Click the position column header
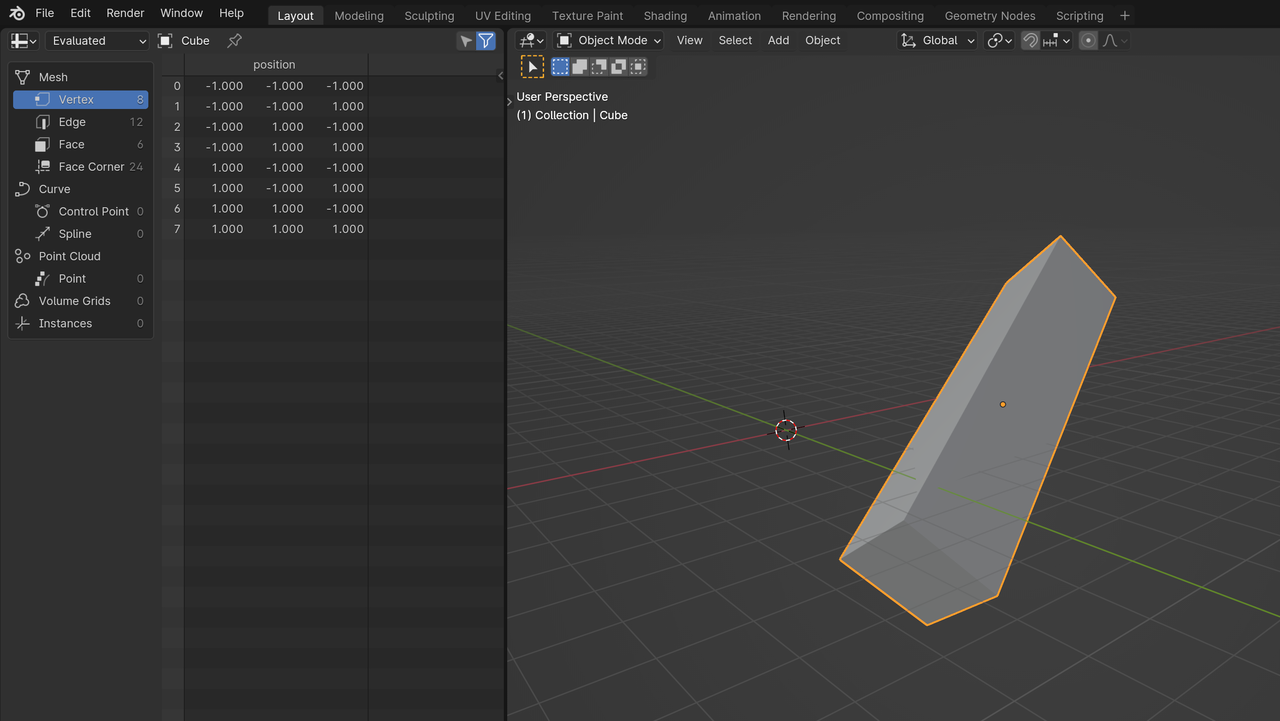This screenshot has height=721, width=1280. (x=274, y=65)
